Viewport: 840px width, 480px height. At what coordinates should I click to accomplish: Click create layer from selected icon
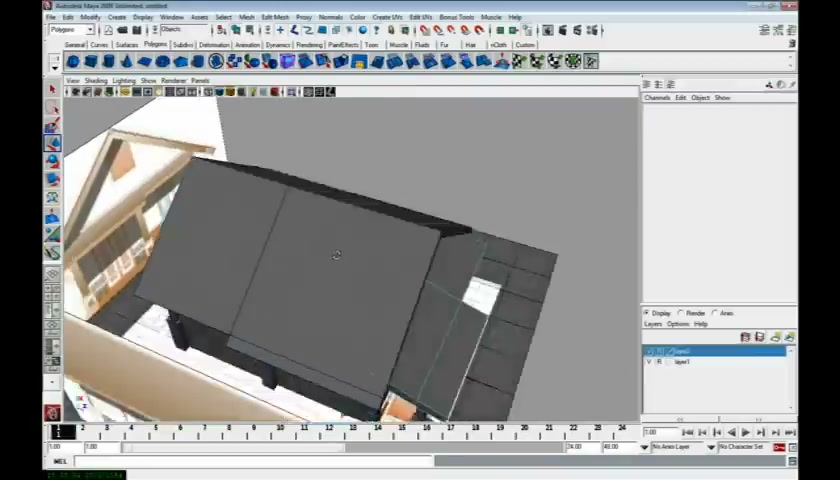(x=789, y=337)
